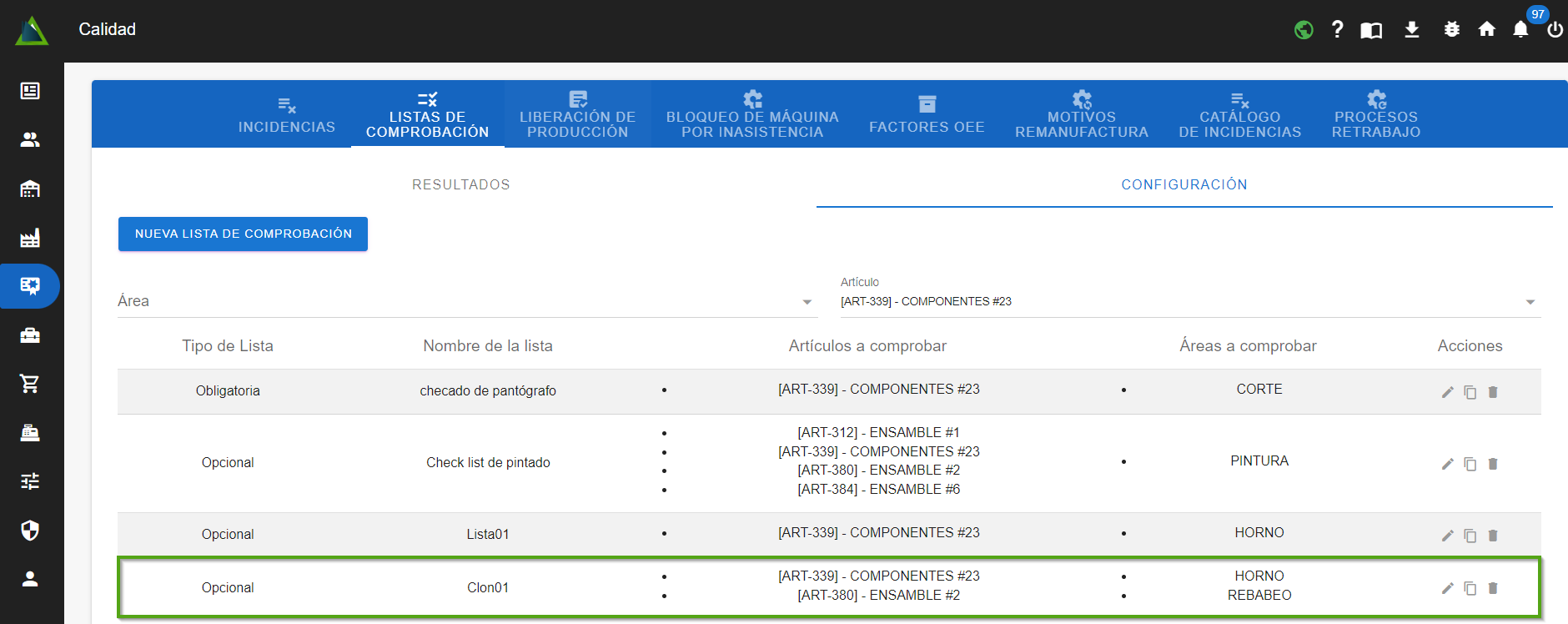Viewport: 1568px width, 624px height.
Task: Click the power logout icon
Action: 1555,30
